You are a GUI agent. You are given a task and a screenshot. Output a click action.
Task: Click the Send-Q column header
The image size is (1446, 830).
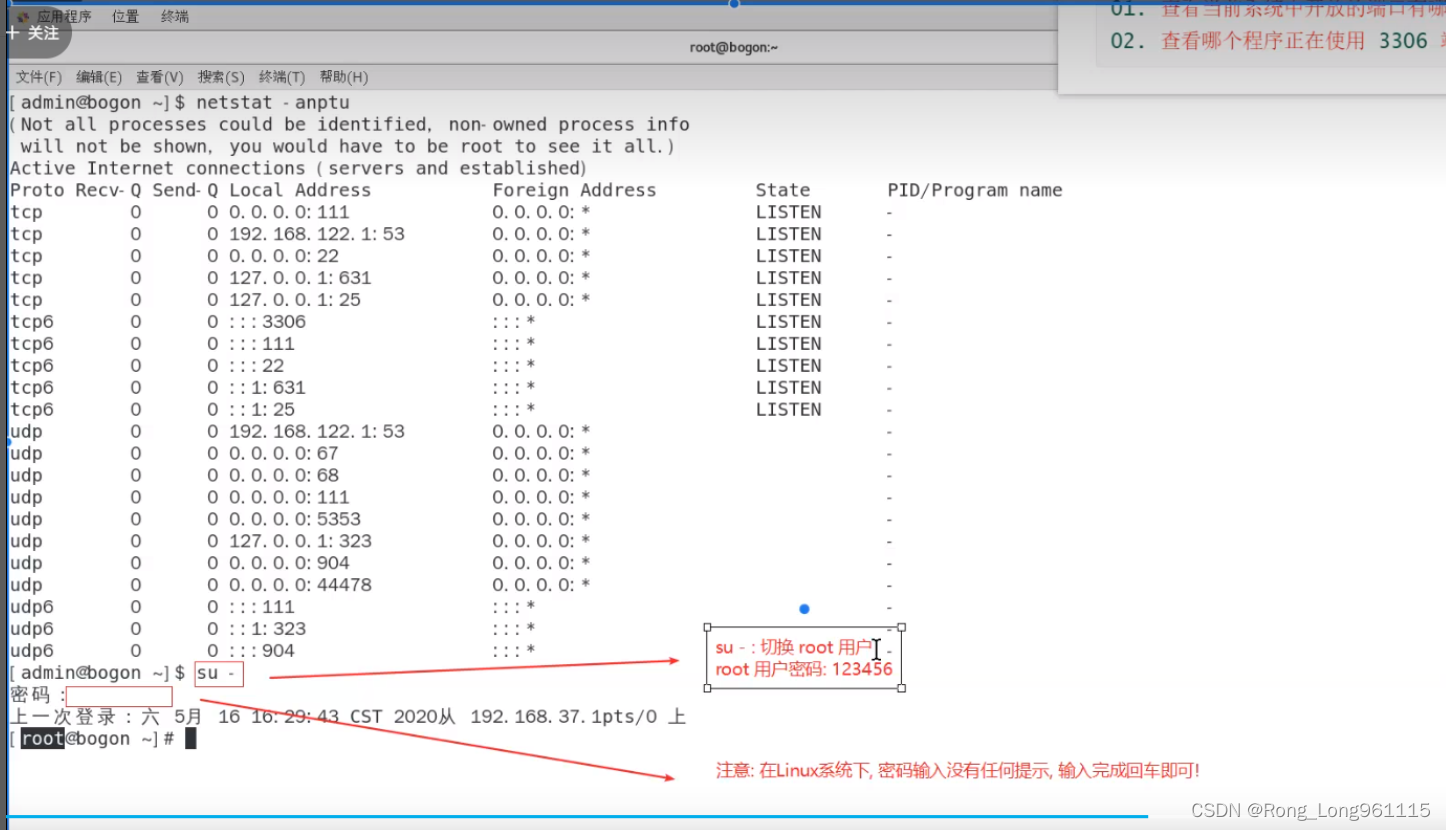186,190
